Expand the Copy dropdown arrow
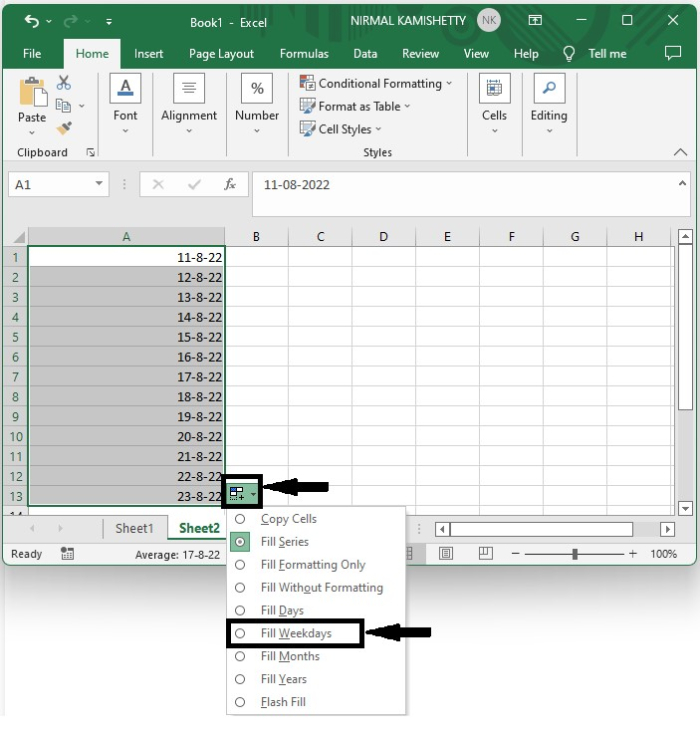Screen dimensions: 700x732 (x=82, y=106)
